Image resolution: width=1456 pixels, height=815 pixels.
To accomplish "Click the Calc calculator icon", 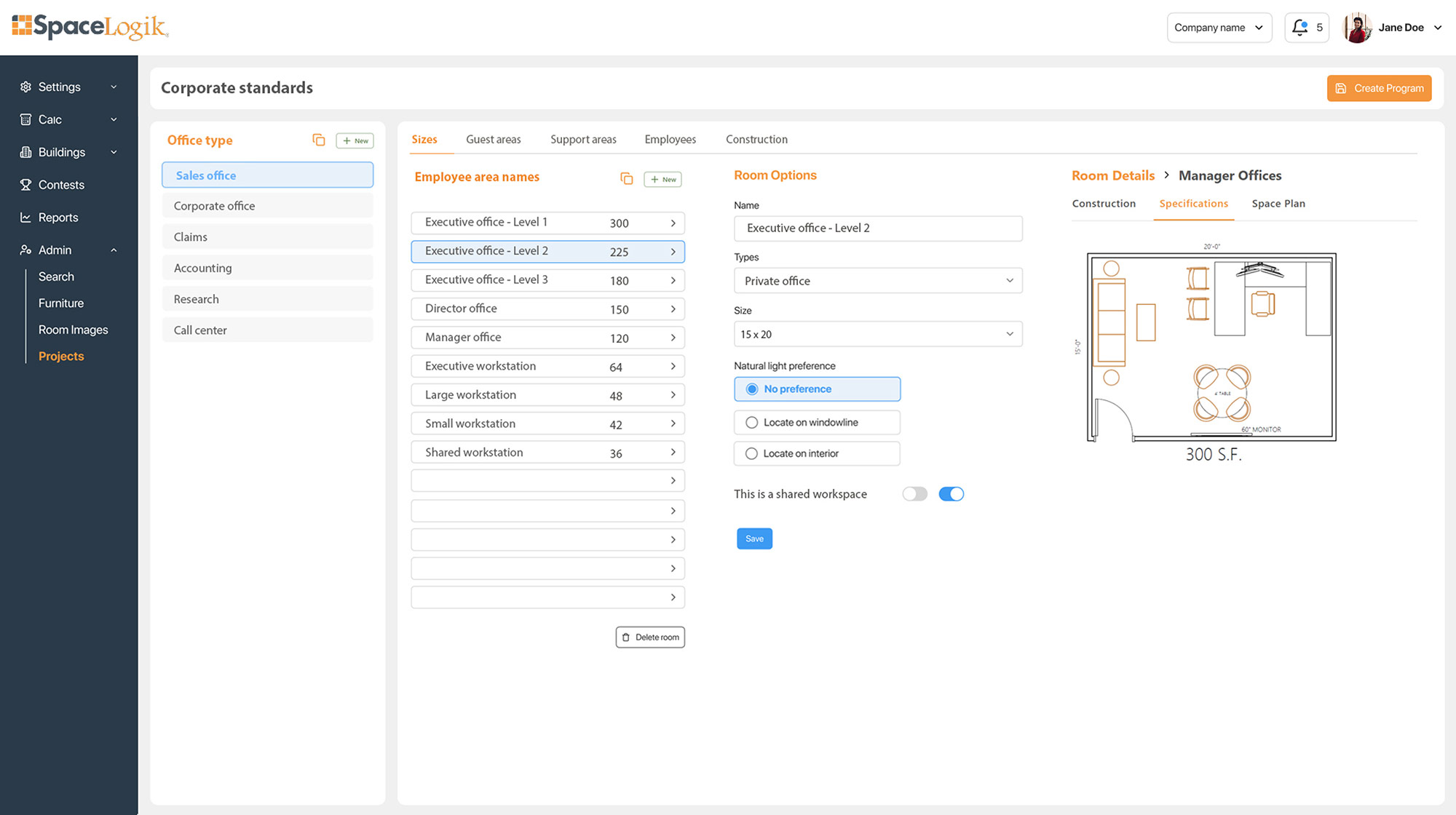I will [25, 119].
